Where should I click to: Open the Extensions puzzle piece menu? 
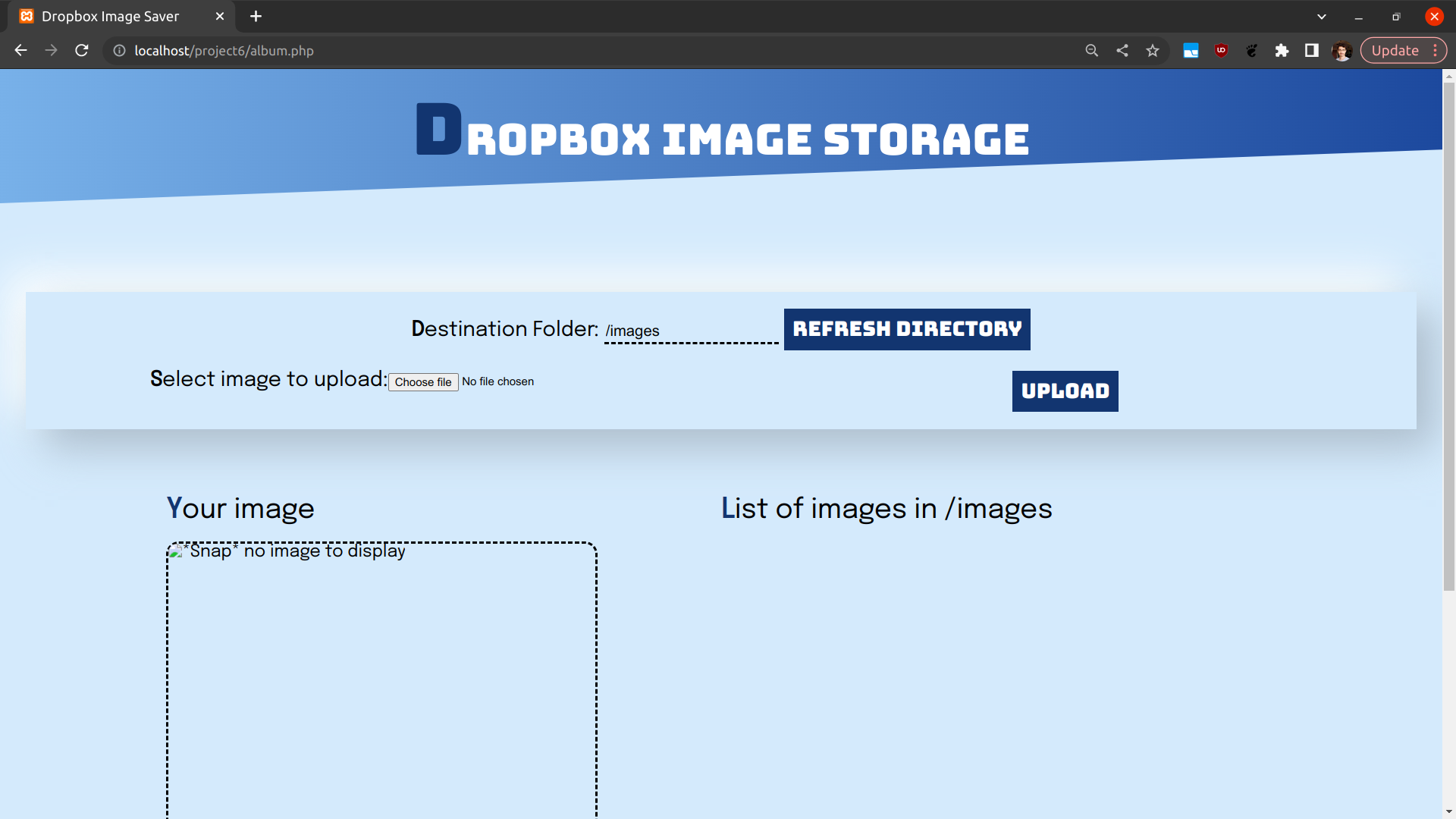[1282, 51]
